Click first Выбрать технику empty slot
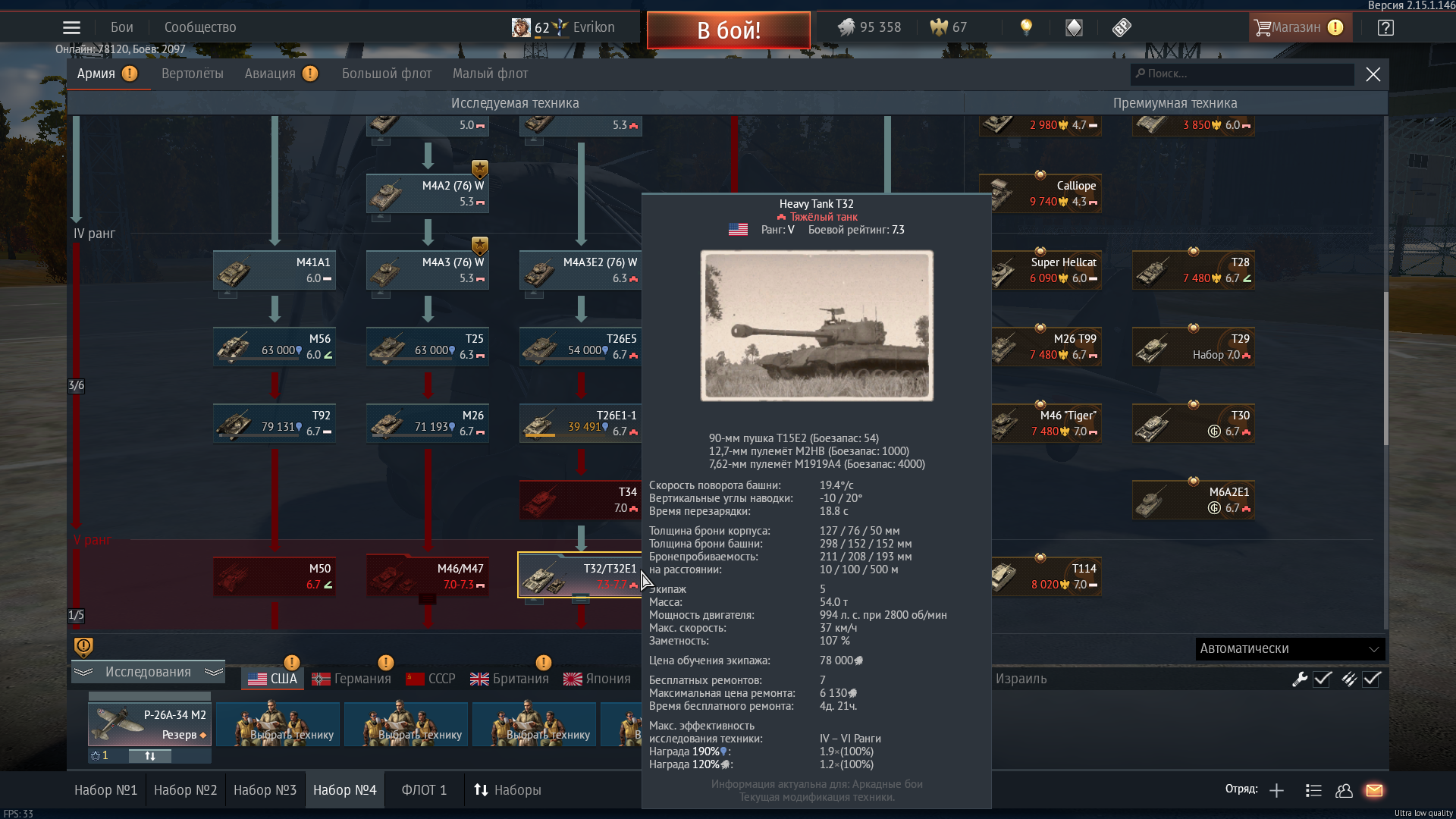This screenshot has width=1456, height=819. click(x=278, y=724)
